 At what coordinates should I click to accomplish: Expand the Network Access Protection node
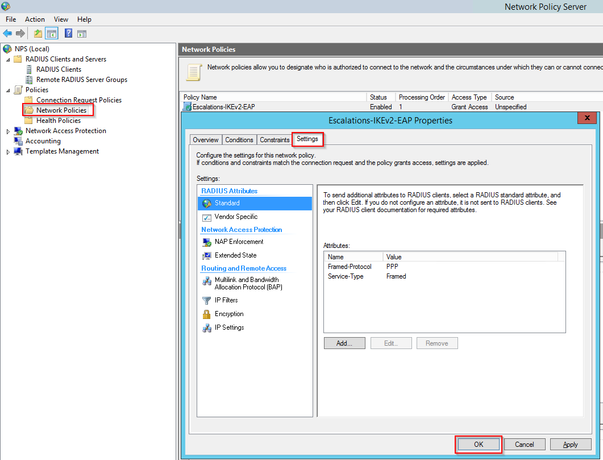click(8, 131)
